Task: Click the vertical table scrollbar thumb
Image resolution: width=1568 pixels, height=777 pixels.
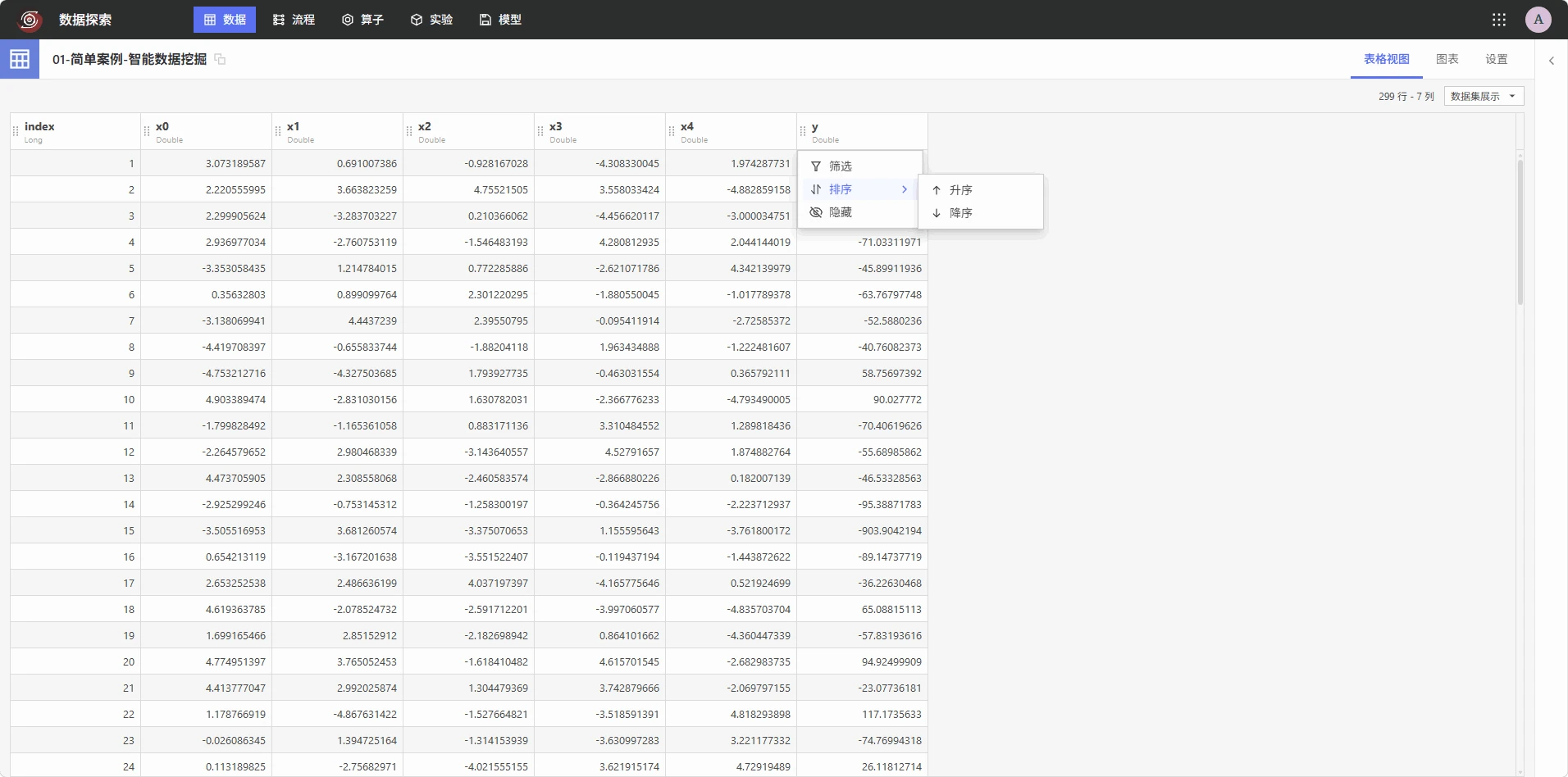Action: 1520,231
